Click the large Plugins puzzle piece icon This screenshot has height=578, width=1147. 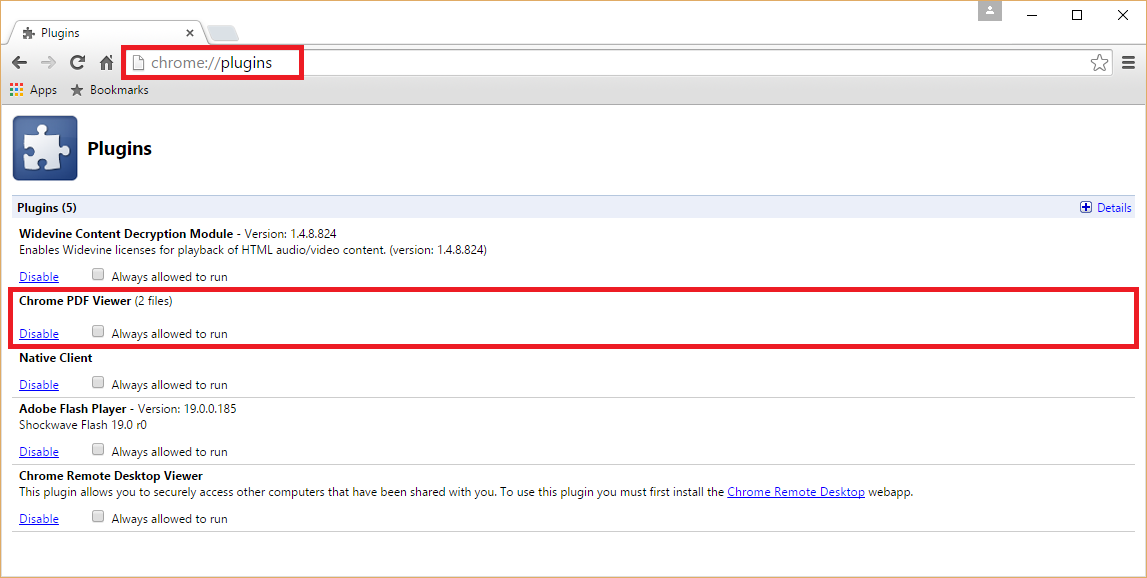point(45,148)
